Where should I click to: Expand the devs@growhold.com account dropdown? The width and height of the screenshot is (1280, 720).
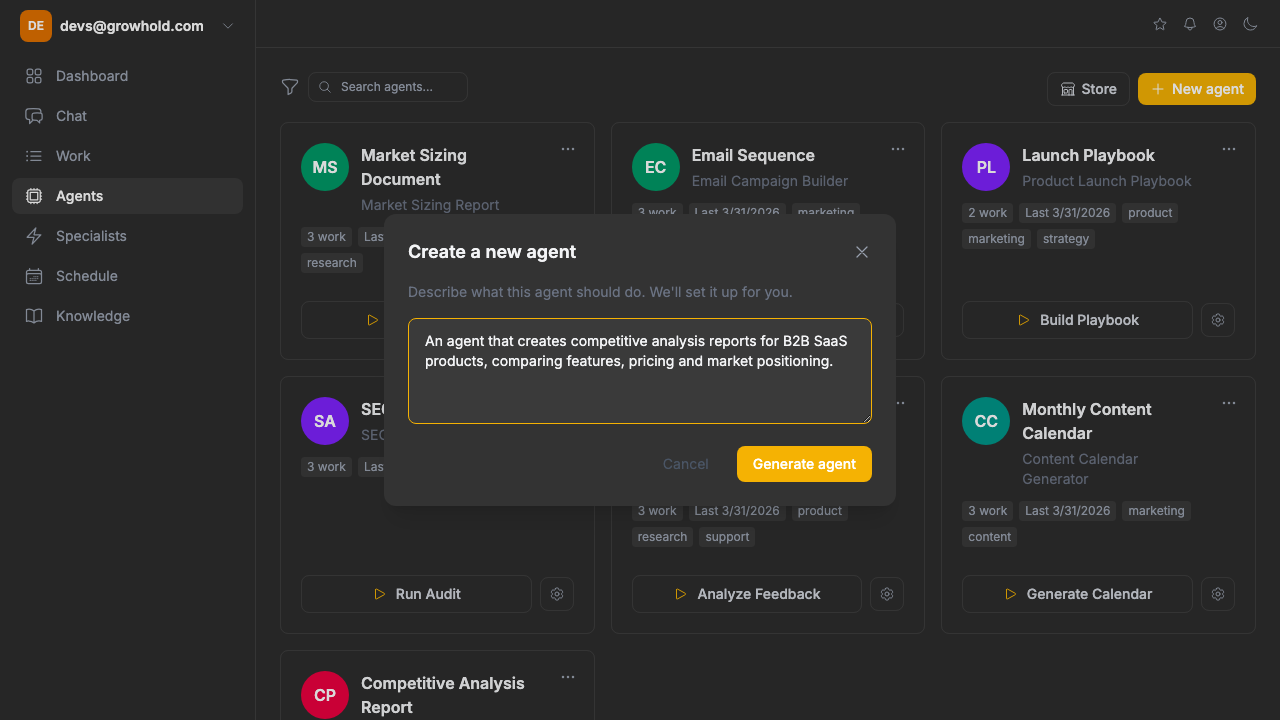coord(228,25)
